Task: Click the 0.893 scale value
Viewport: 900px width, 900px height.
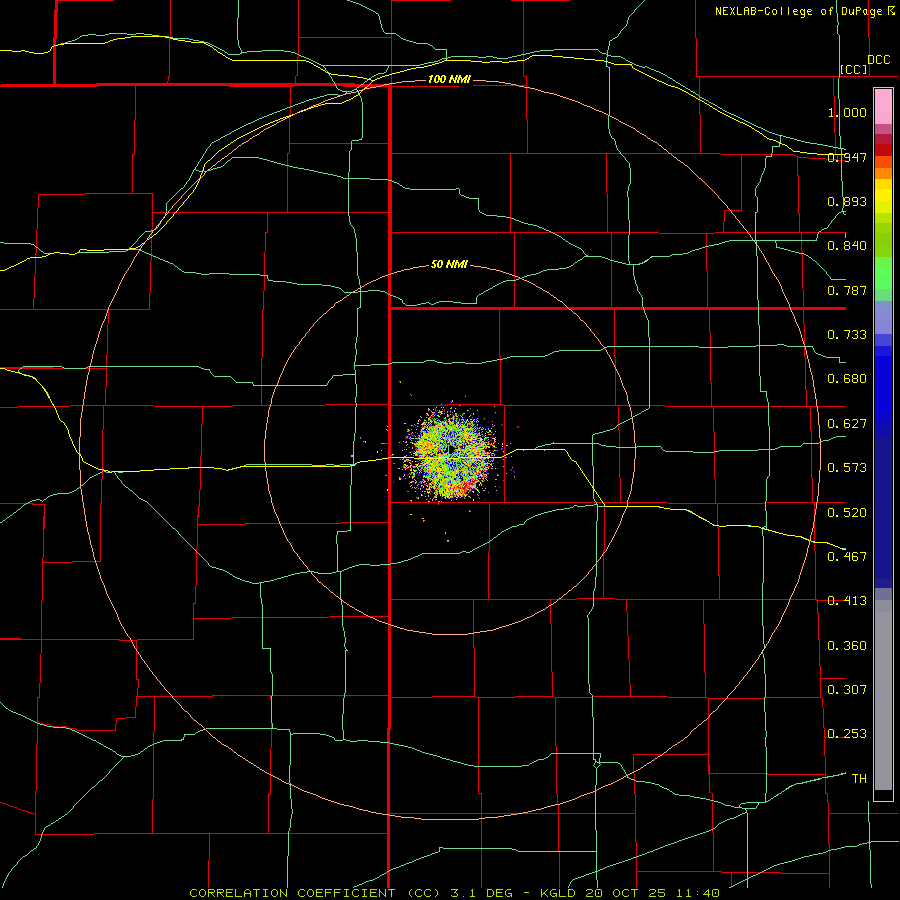Action: point(847,201)
